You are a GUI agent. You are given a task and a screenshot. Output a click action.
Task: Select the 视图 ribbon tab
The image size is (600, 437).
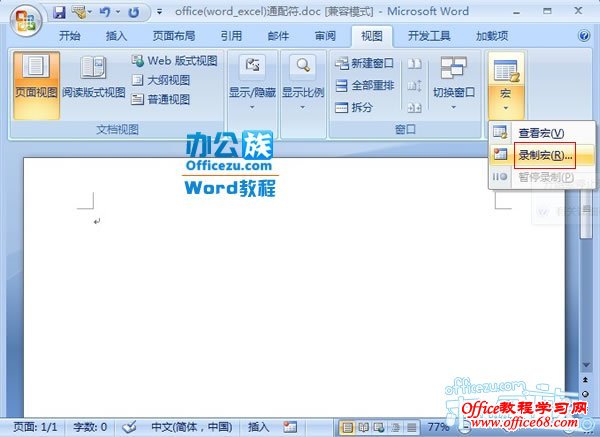pos(372,36)
